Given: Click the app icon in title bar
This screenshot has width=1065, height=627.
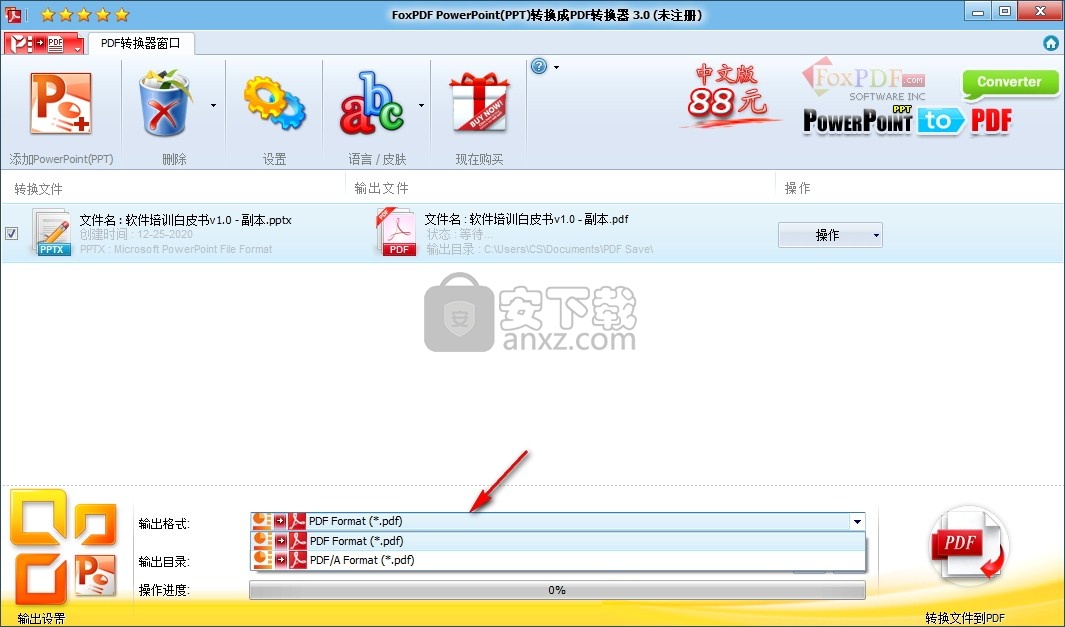Looking at the screenshot, I should tap(14, 14).
